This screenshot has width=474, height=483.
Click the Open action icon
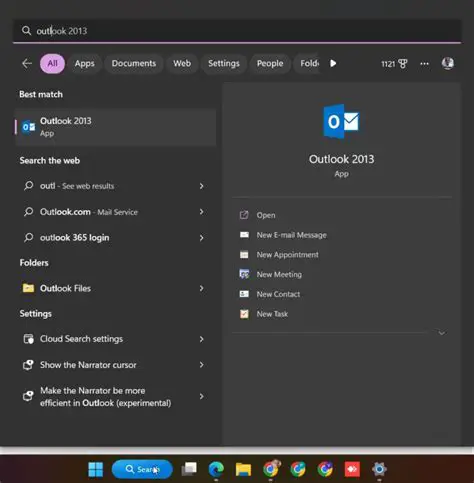pos(244,215)
